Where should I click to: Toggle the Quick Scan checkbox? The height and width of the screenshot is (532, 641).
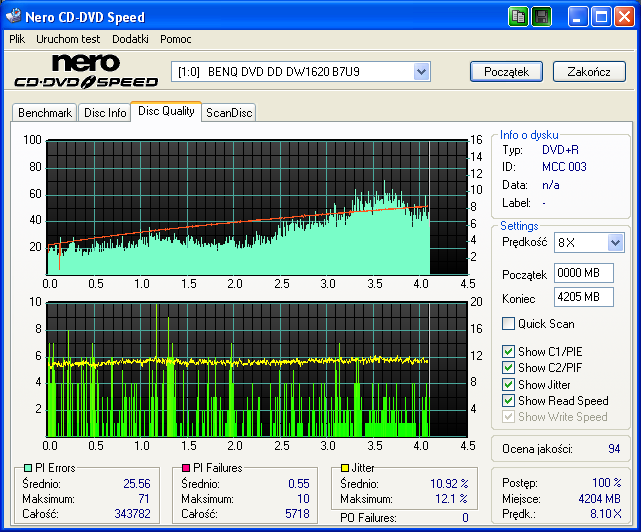508,323
